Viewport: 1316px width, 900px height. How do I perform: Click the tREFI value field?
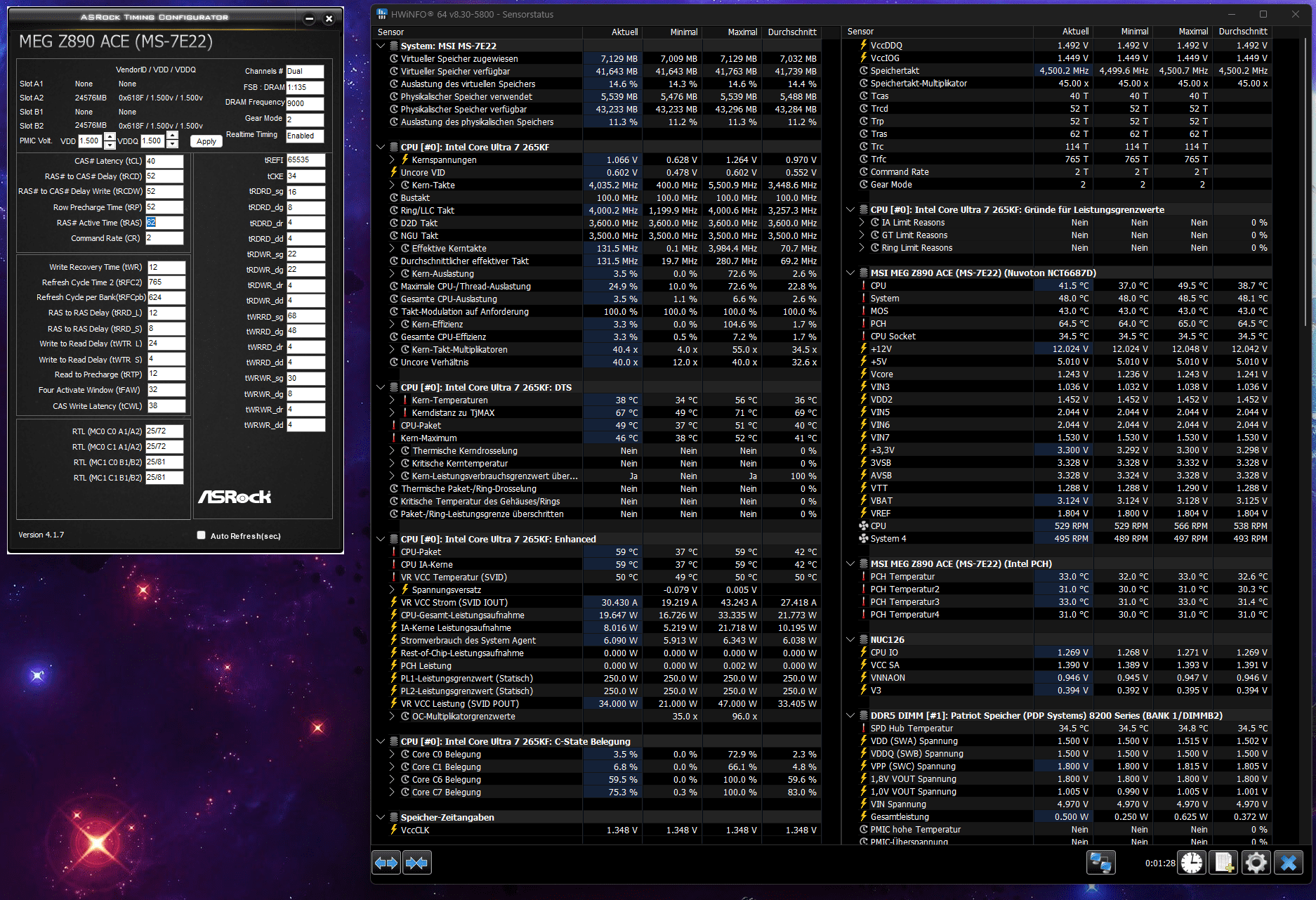(x=305, y=160)
